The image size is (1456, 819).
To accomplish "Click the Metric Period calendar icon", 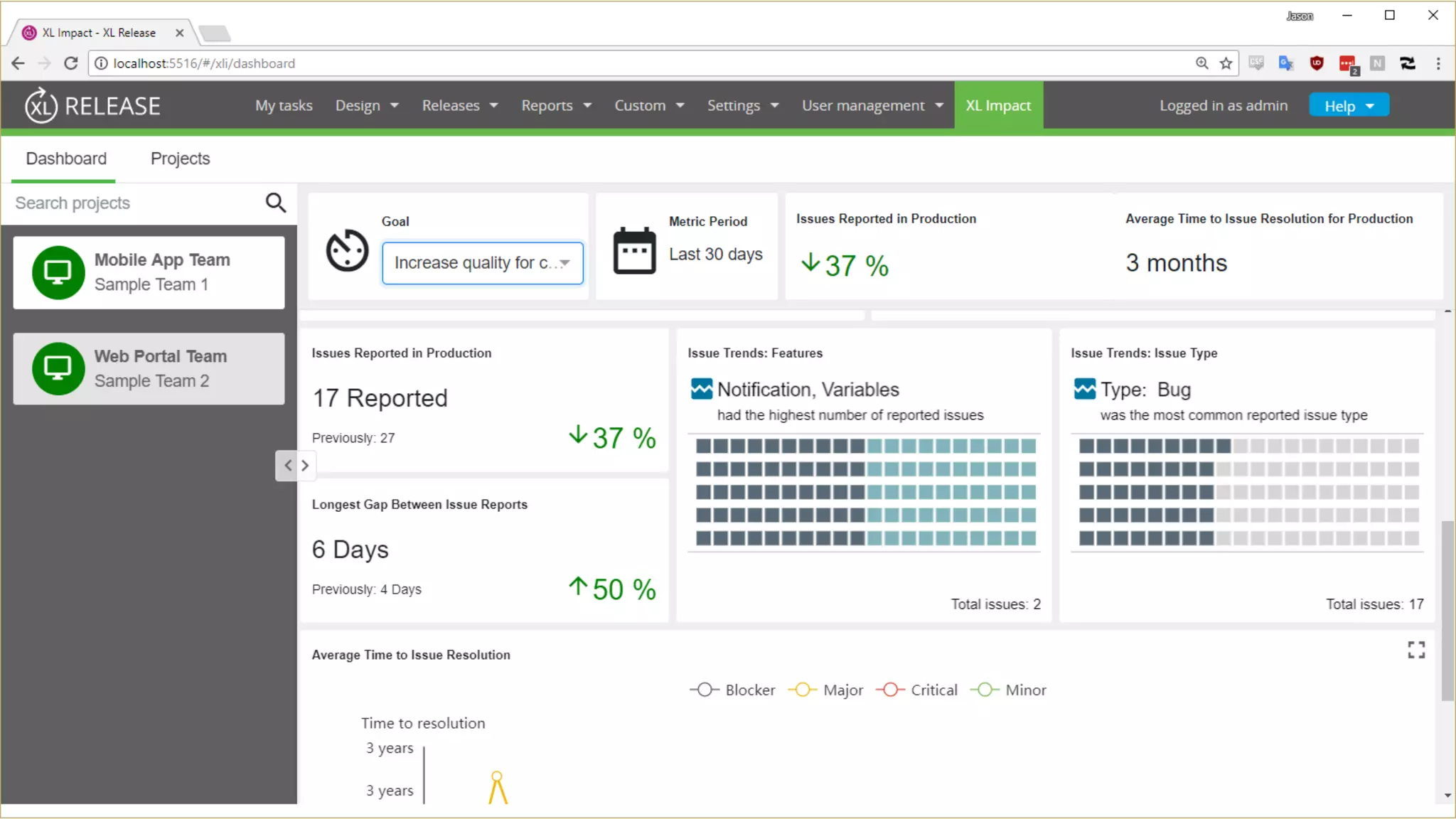I will [x=634, y=250].
